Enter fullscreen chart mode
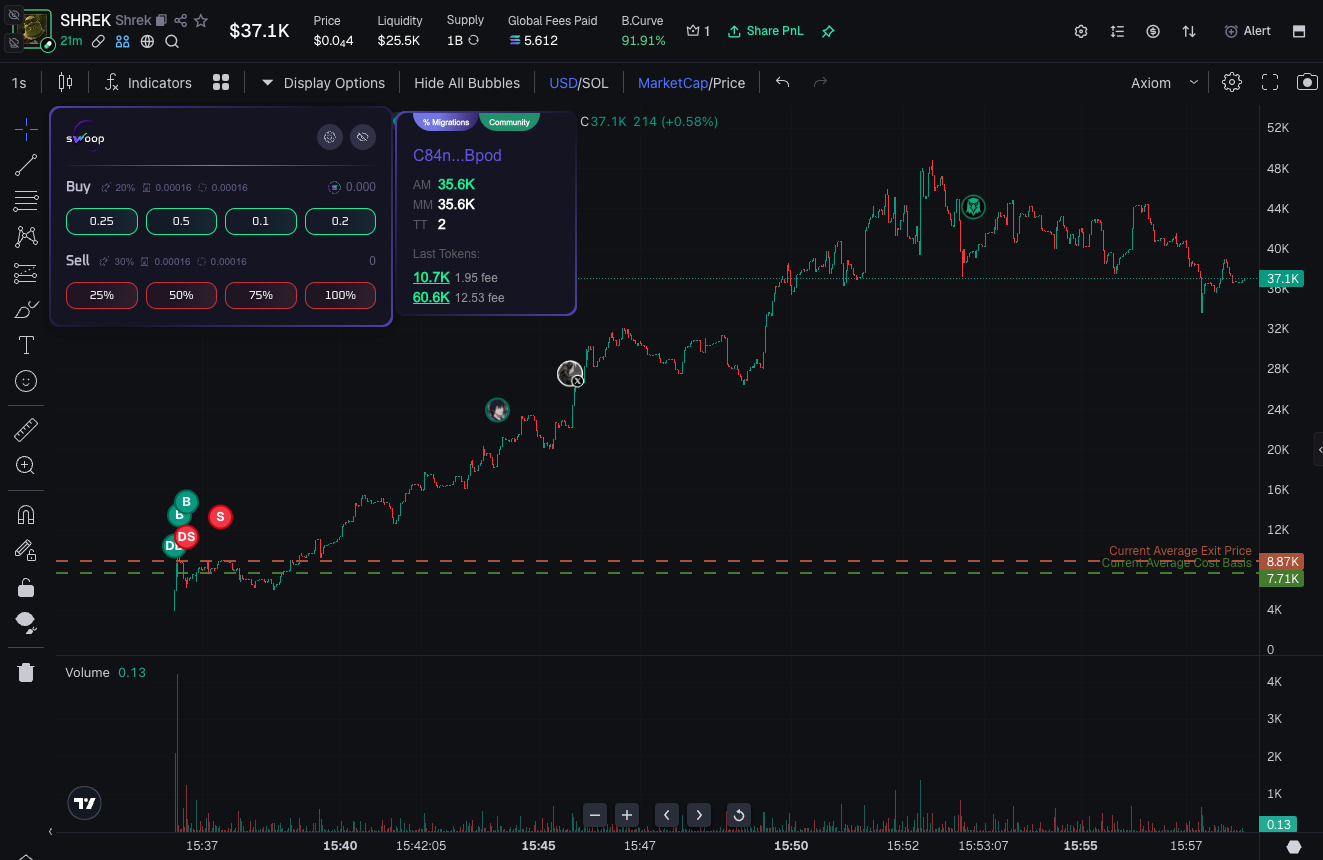Image resolution: width=1323 pixels, height=860 pixels. pos(1270,83)
